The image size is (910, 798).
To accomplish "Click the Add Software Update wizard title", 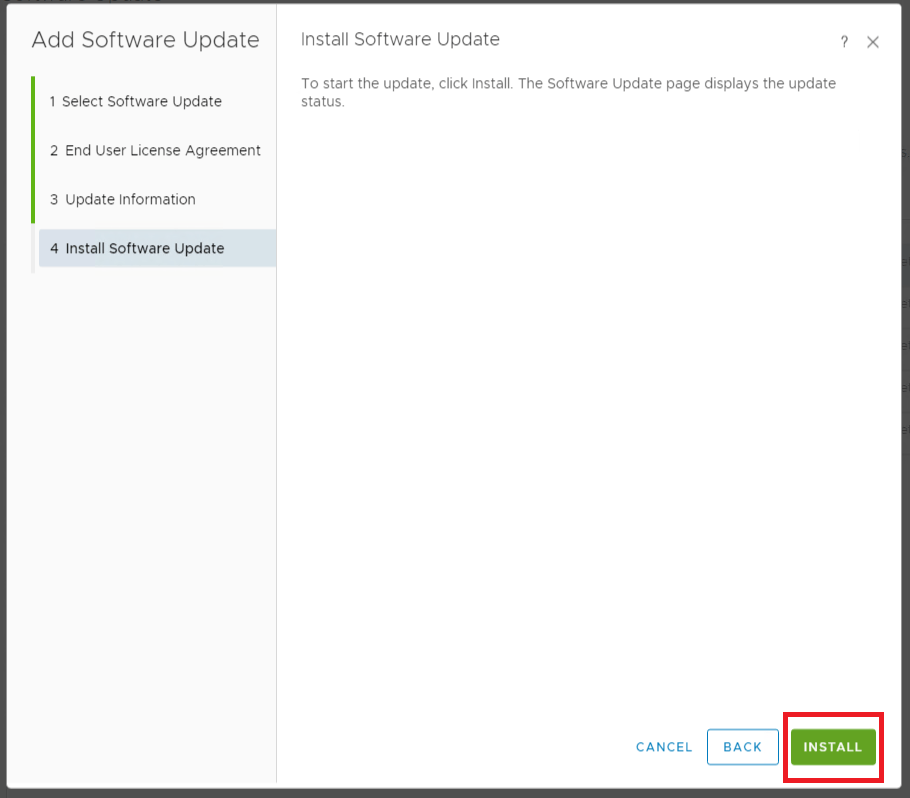I will [145, 40].
